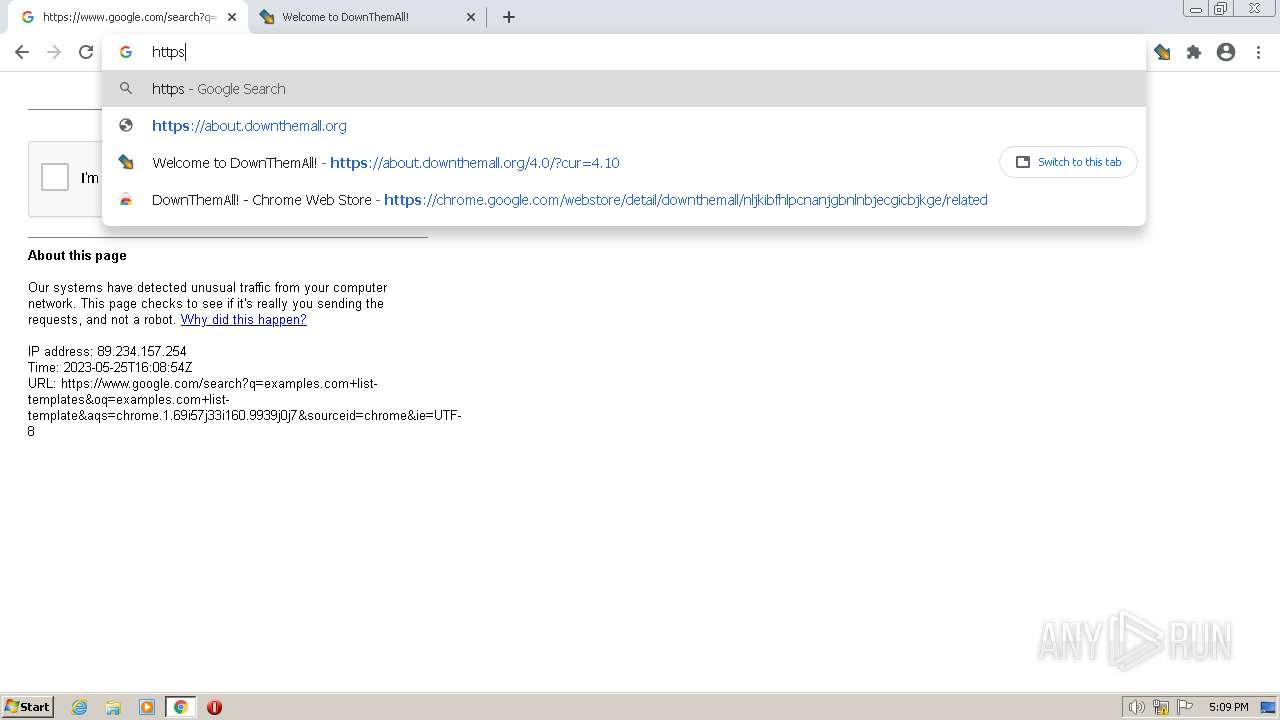Open the Windows Start menu

(27, 707)
